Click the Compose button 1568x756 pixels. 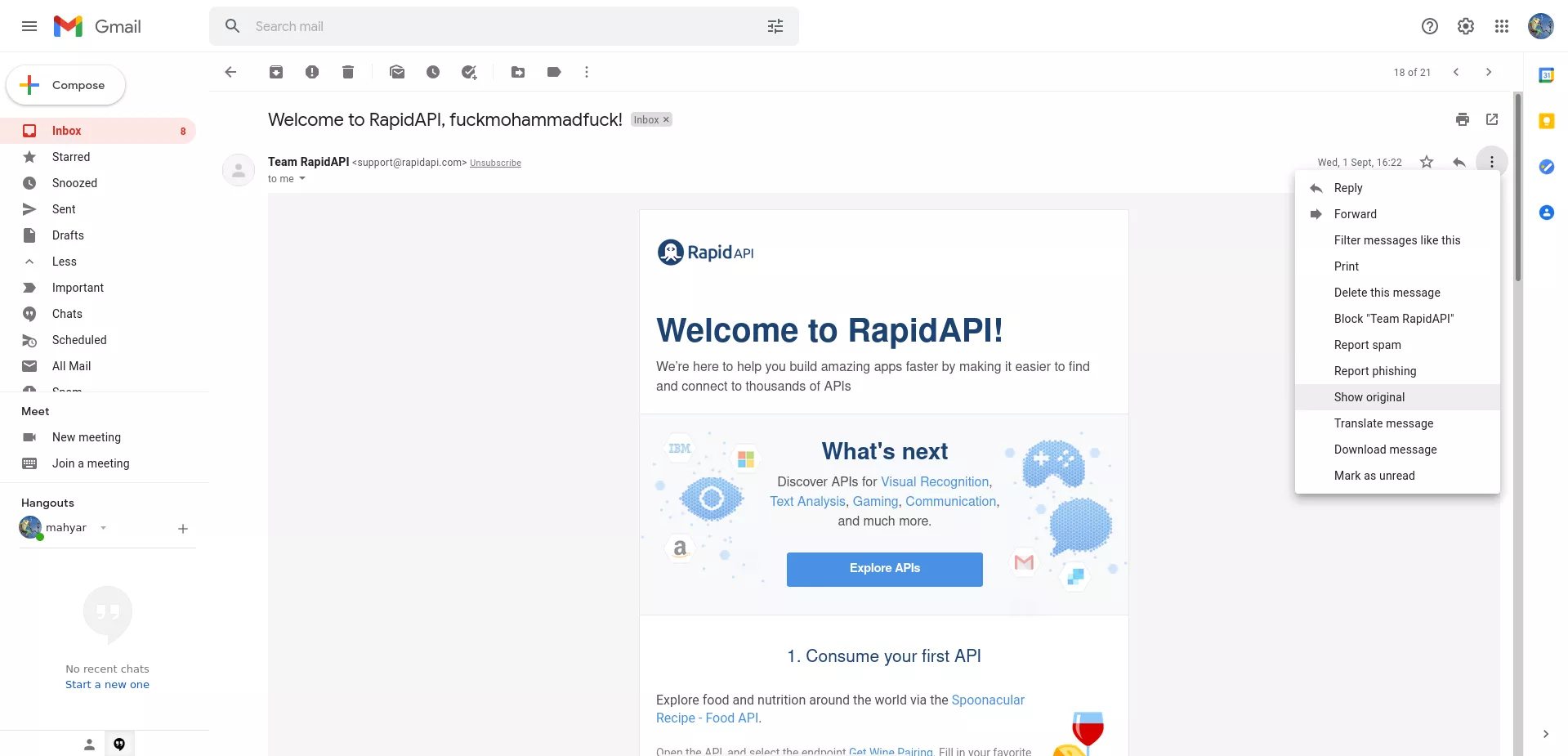coord(66,85)
